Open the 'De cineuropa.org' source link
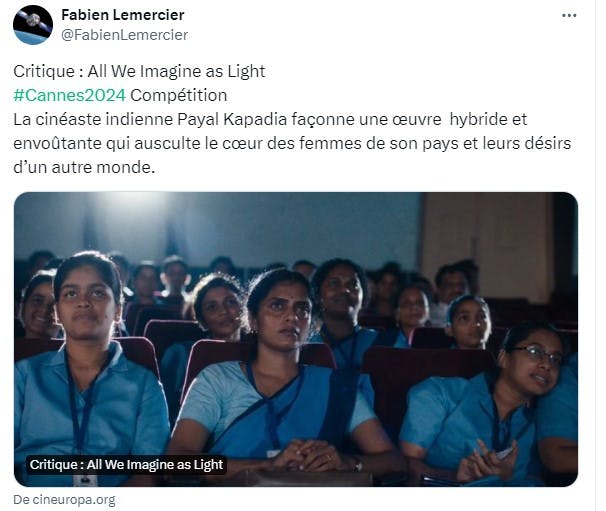Image resolution: width=606 pixels, height=511 pixels. (65, 500)
